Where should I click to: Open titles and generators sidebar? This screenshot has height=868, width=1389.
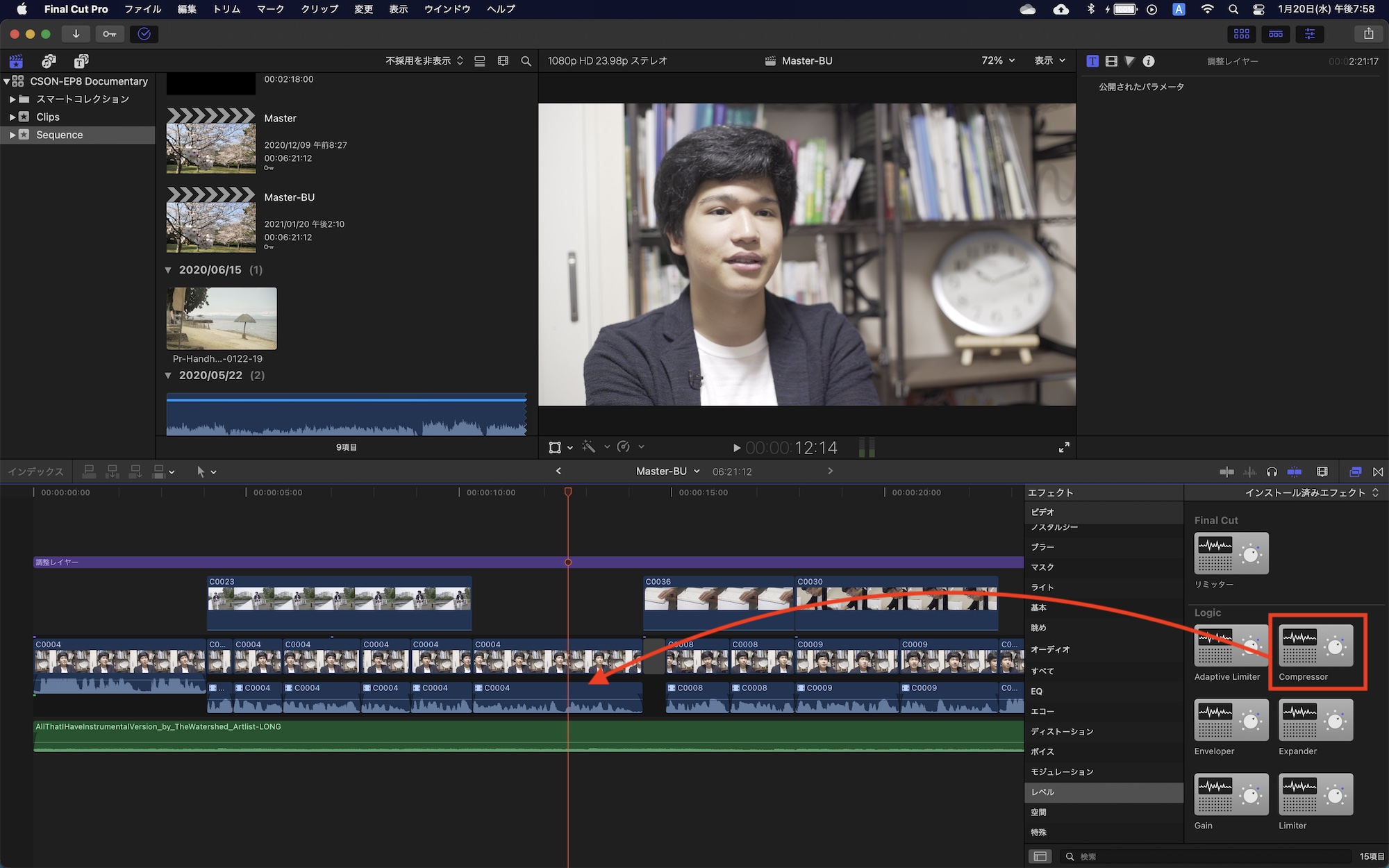[x=81, y=61]
